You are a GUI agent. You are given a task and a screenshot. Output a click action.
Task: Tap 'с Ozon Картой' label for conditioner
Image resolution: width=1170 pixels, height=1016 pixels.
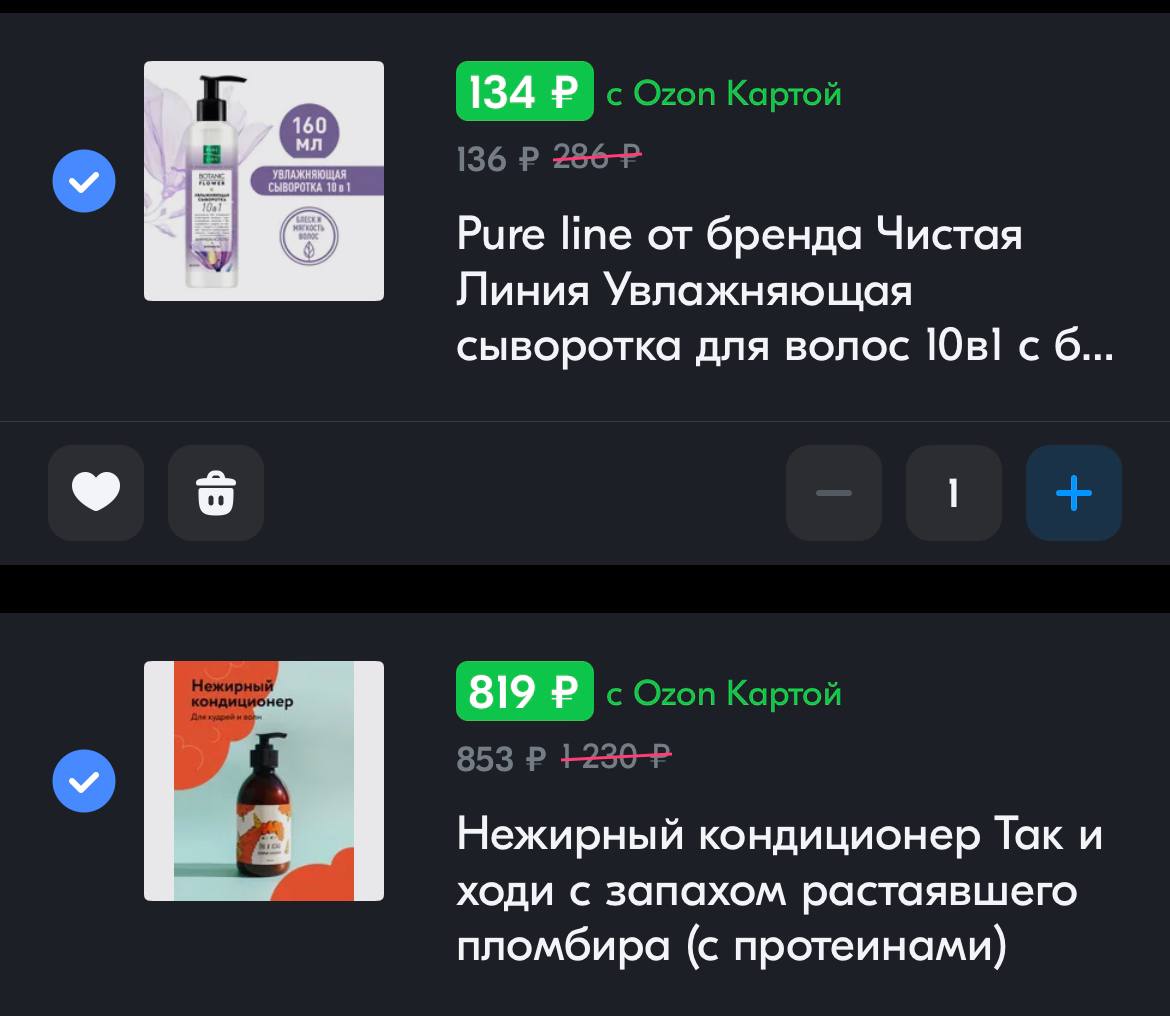(724, 694)
